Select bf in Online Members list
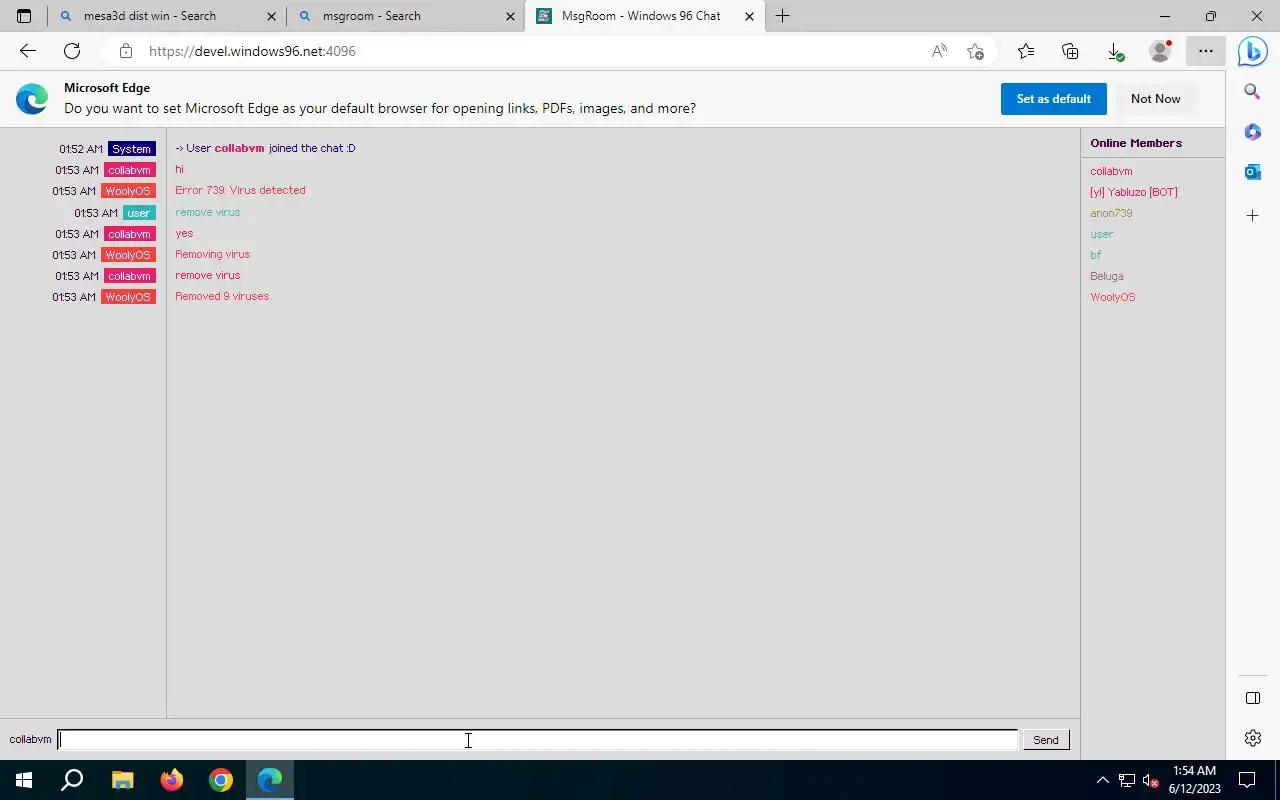This screenshot has width=1280, height=800. [1095, 255]
